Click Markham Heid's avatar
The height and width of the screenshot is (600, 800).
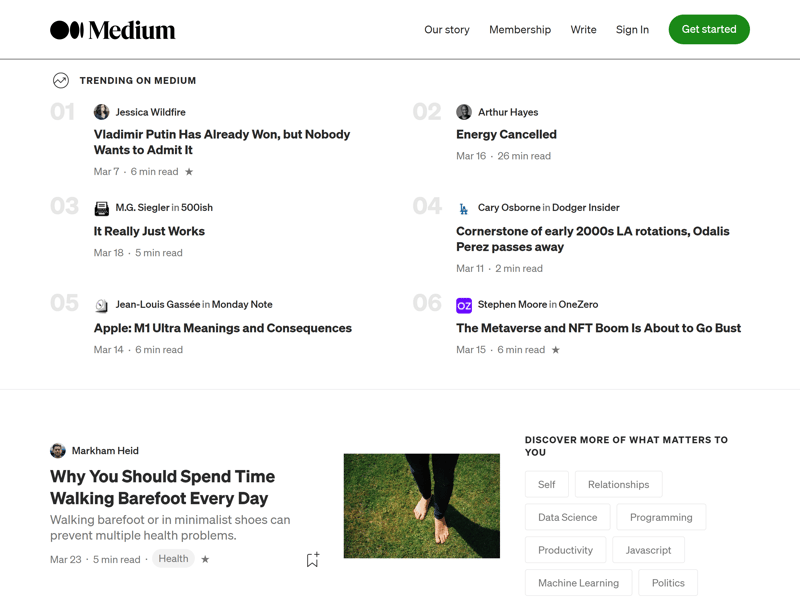pyautogui.click(x=58, y=451)
